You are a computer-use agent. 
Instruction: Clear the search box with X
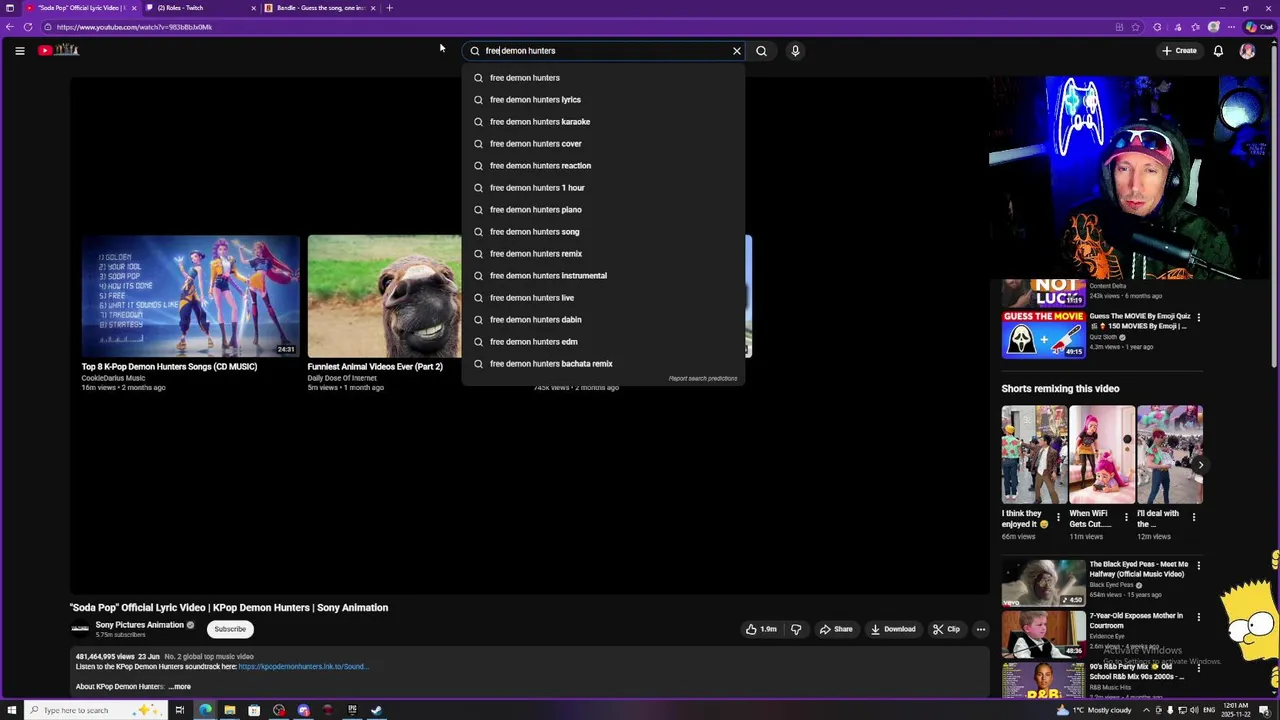737,51
